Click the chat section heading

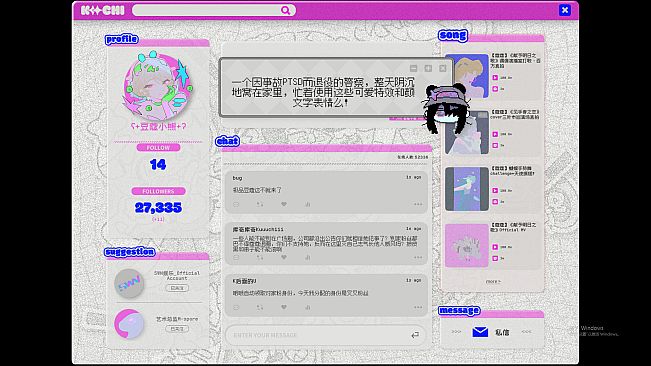pos(228,141)
